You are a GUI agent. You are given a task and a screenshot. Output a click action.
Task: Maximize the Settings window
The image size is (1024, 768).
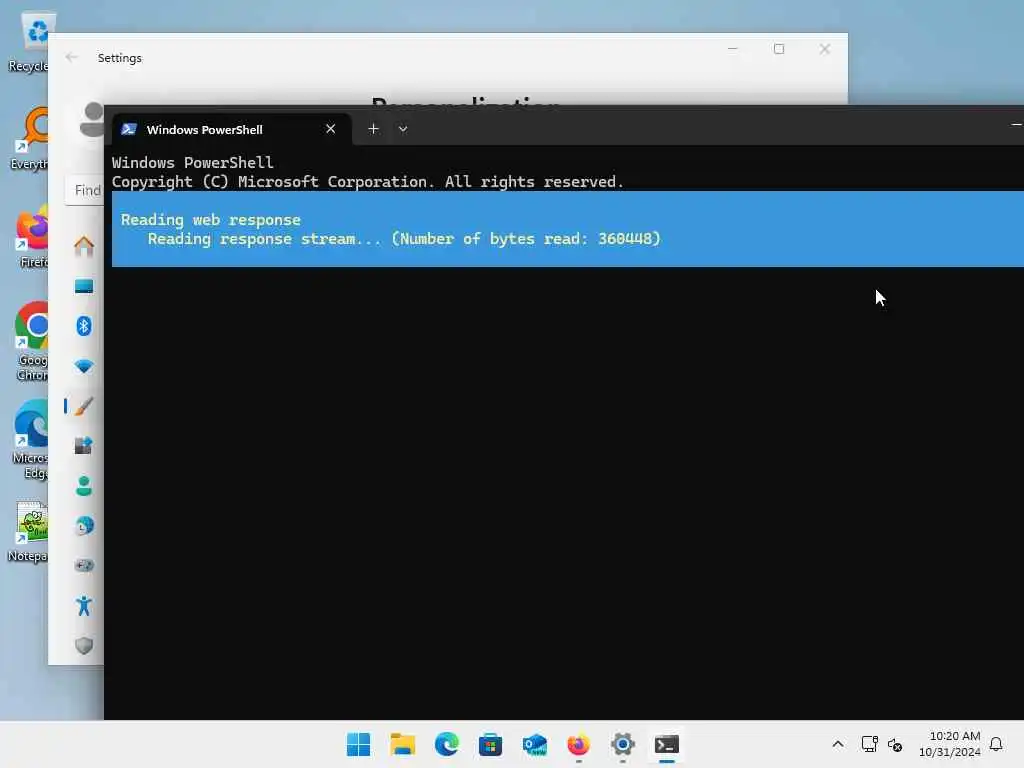tap(778, 49)
